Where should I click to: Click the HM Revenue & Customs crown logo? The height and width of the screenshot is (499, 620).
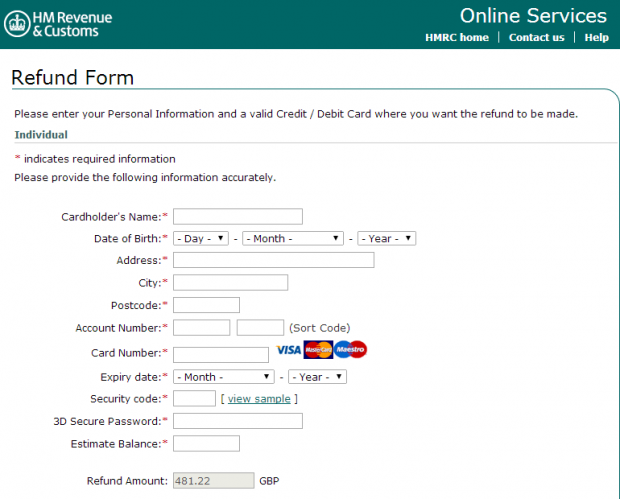coord(17,24)
